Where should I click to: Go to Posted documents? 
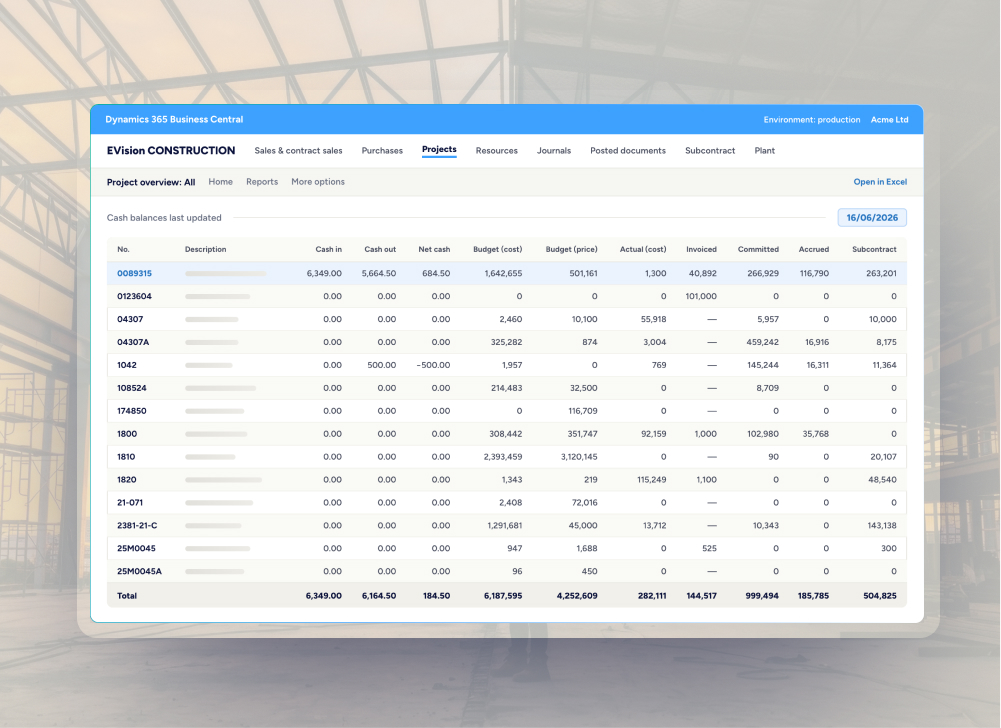coord(628,151)
